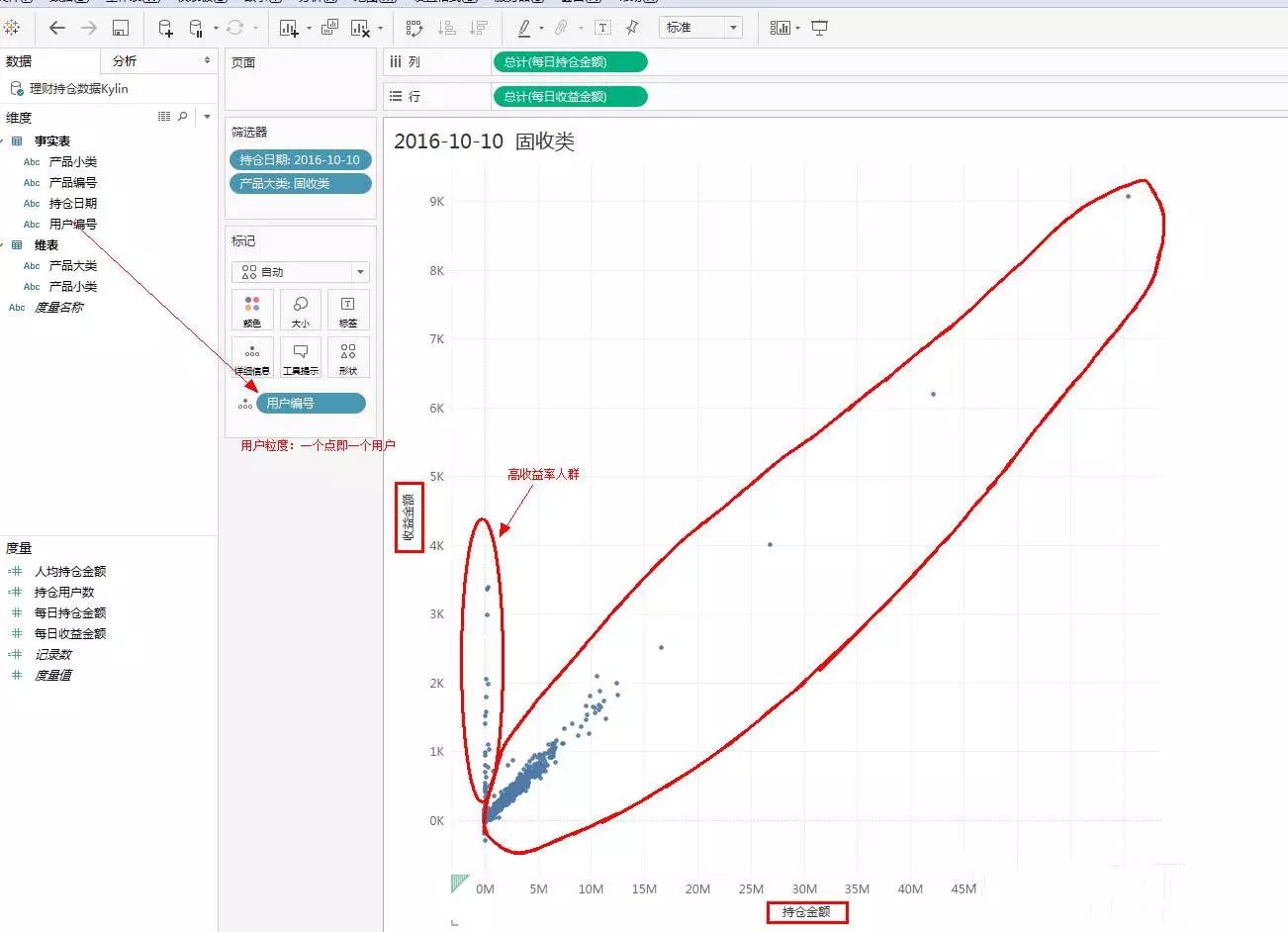Open the 大小 size marks button

[301, 310]
